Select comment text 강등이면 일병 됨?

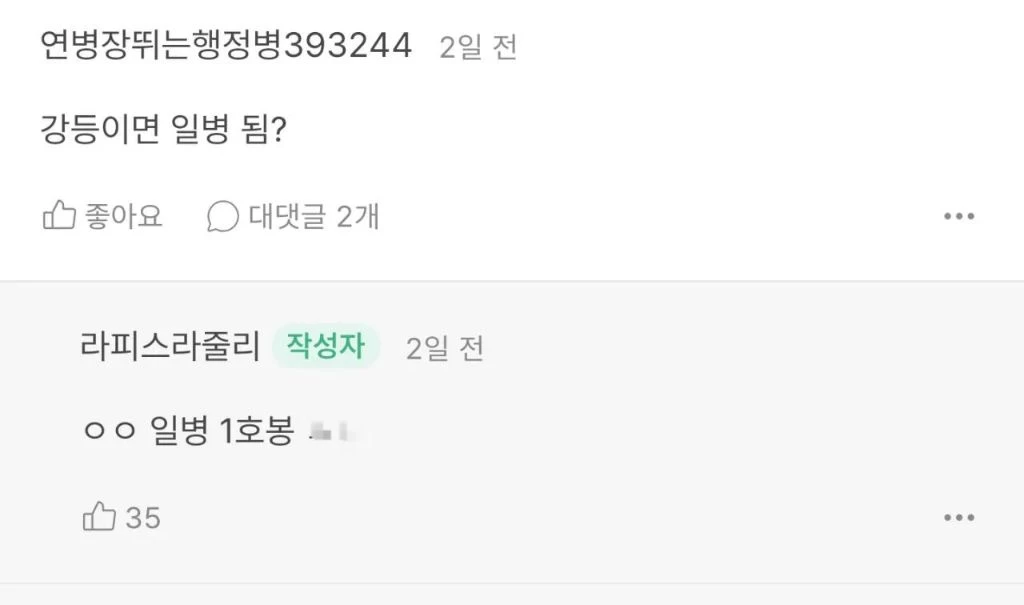point(163,129)
